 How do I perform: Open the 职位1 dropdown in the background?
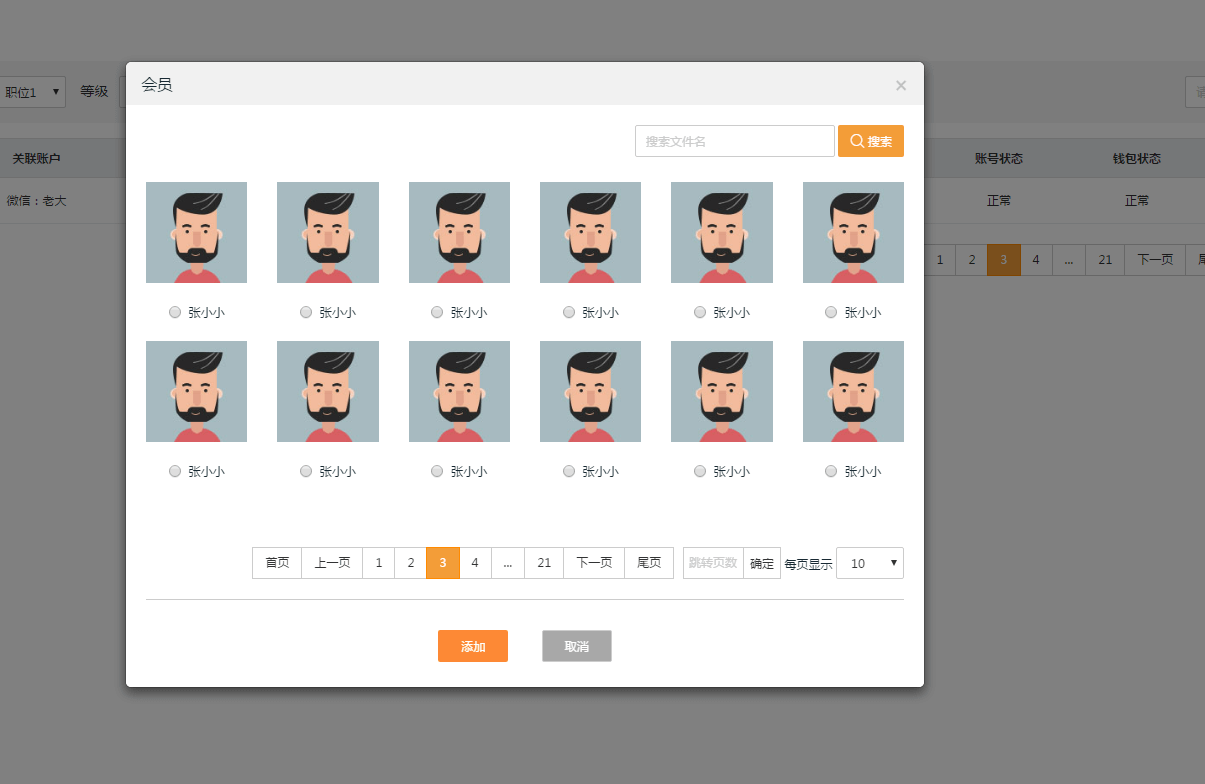click(x=32, y=92)
